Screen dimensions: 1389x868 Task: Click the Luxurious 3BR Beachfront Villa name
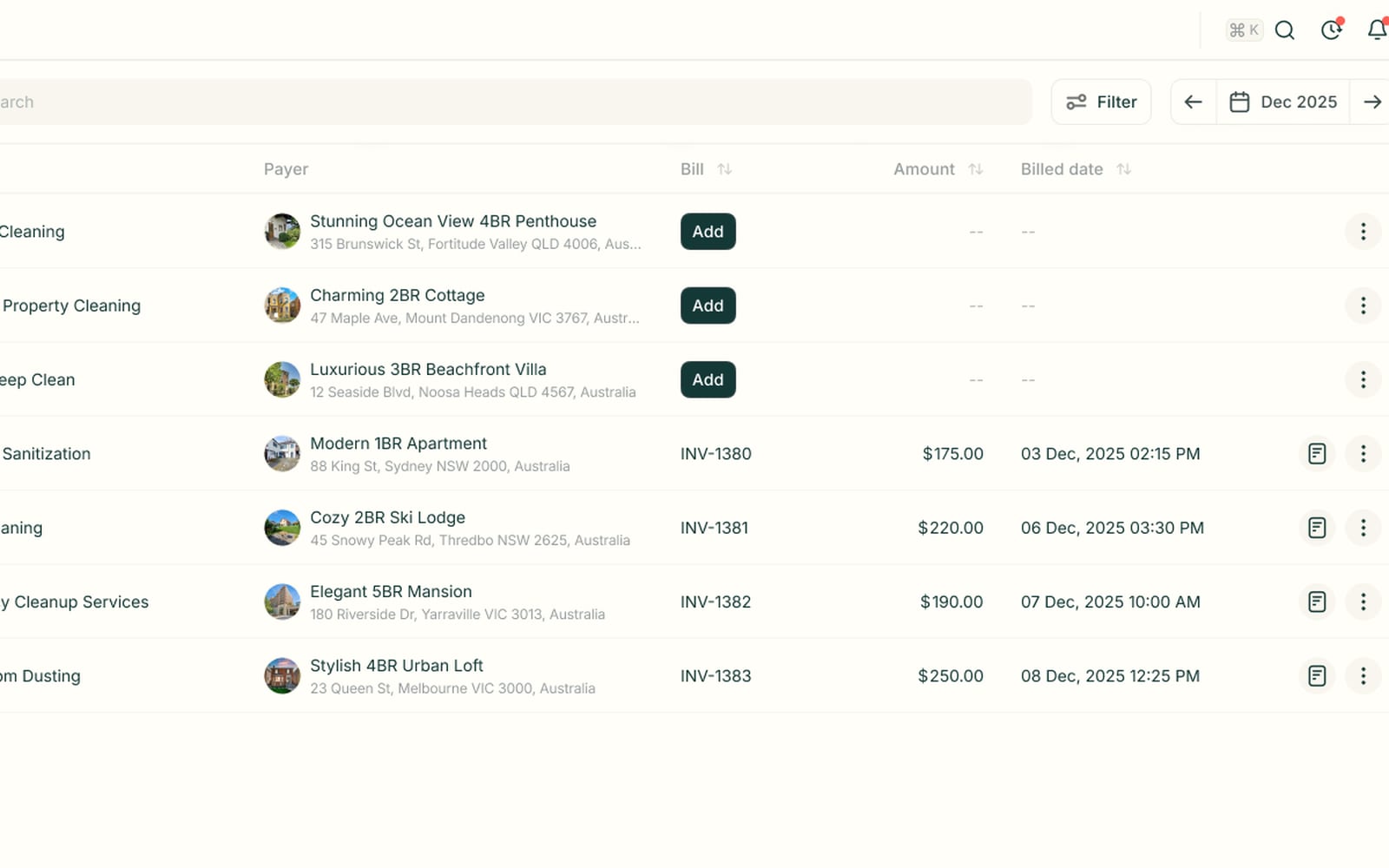tap(428, 369)
